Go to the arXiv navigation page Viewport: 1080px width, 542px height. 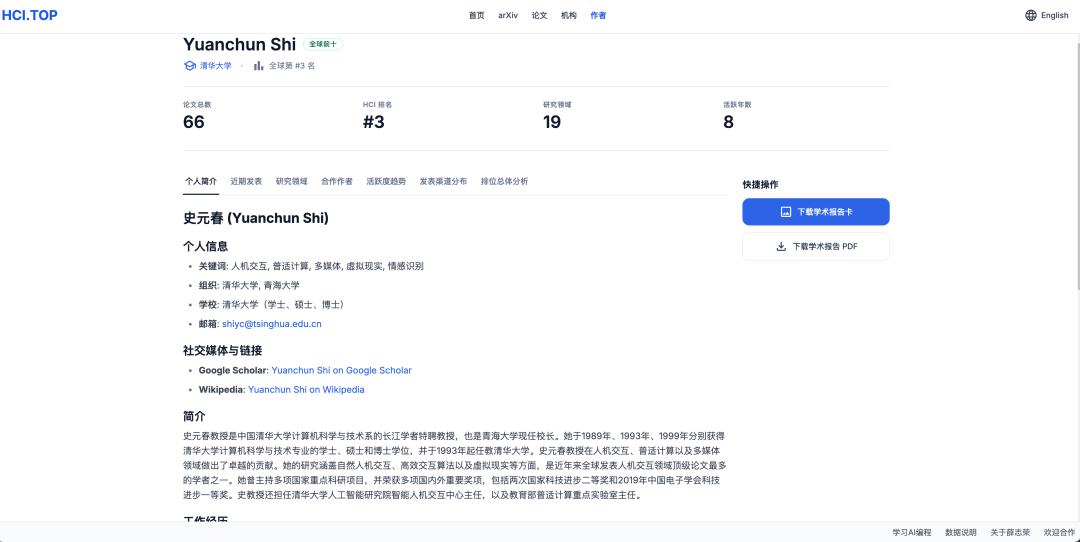click(508, 15)
